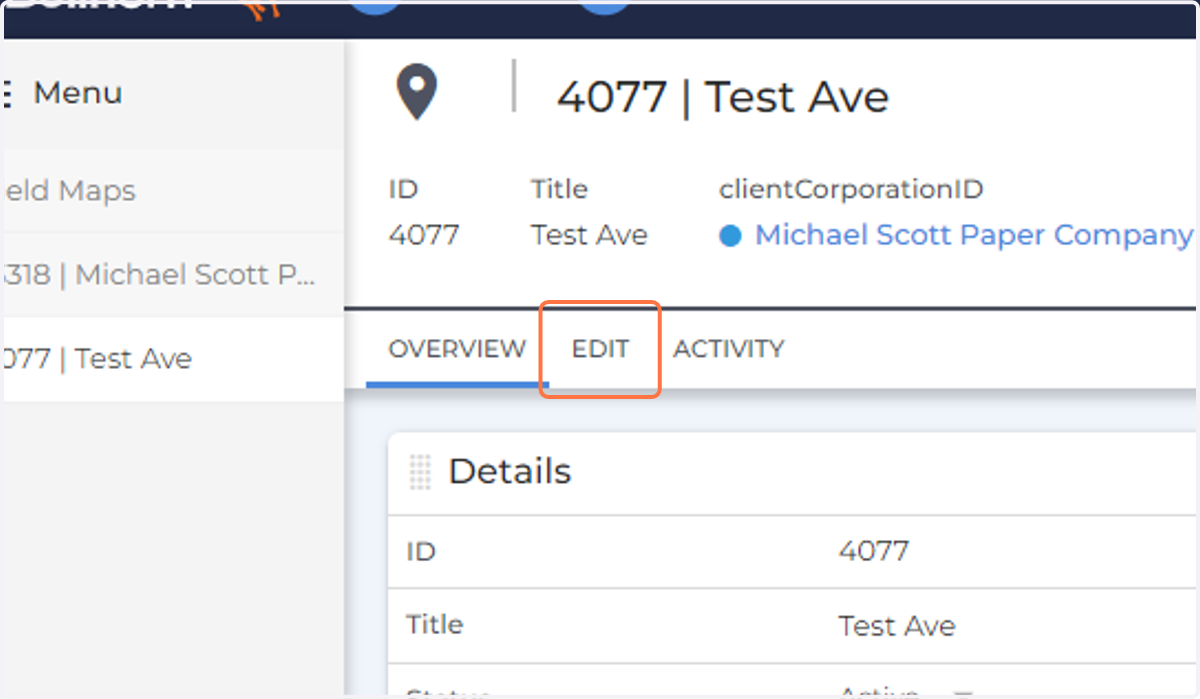Click the ID value 4077 in Details
This screenshot has height=699, width=1200.
click(x=874, y=551)
